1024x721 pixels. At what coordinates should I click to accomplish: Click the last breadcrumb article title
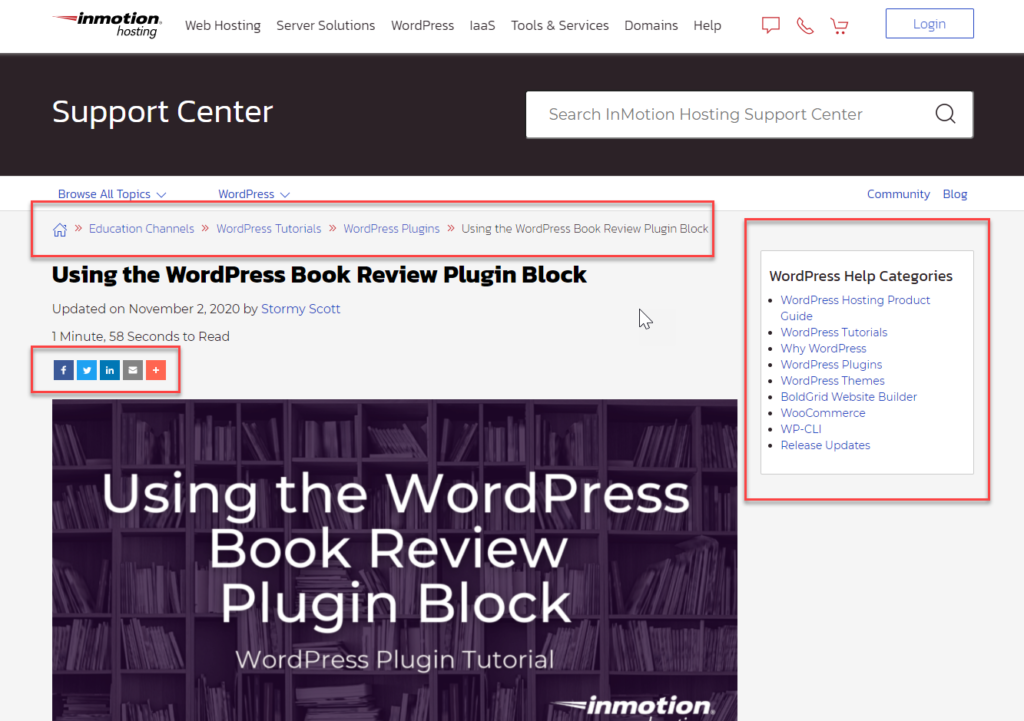584,229
